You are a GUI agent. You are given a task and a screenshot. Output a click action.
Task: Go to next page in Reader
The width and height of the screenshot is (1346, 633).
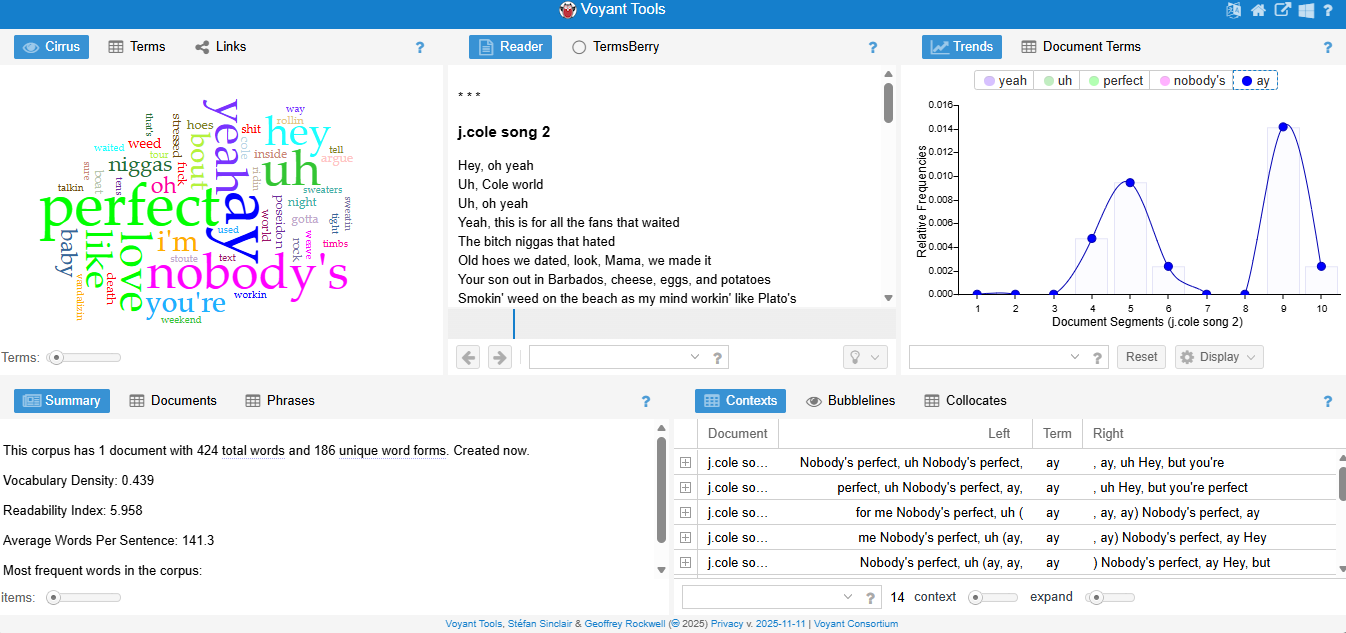coord(499,357)
